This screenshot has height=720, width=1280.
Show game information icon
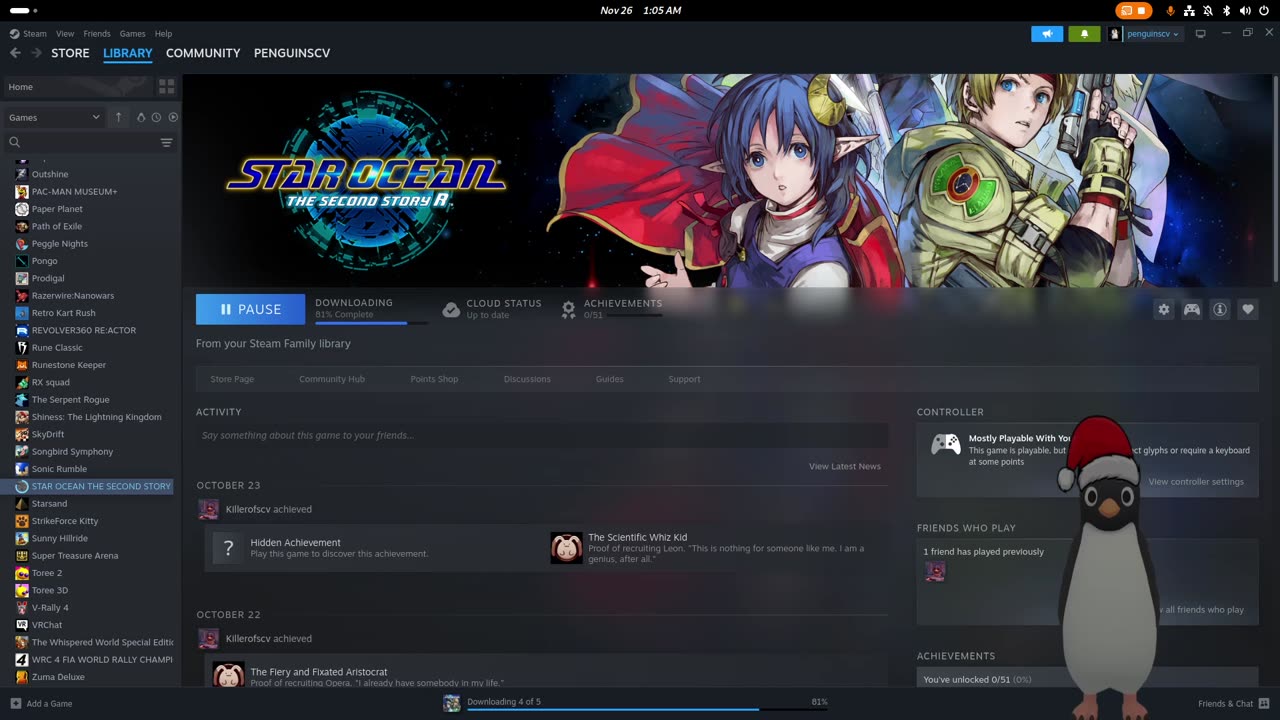pyautogui.click(x=1219, y=310)
